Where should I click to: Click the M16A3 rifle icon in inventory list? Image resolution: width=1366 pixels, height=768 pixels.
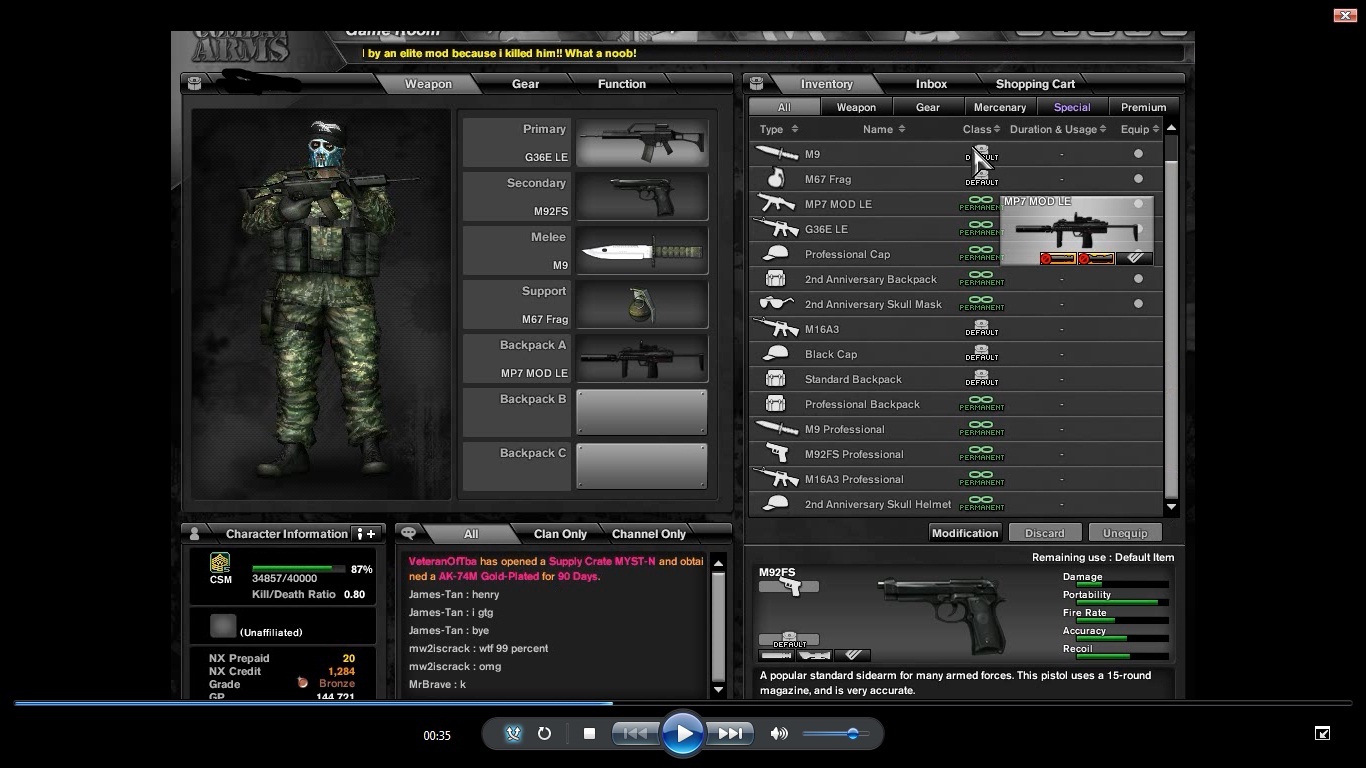click(x=777, y=329)
